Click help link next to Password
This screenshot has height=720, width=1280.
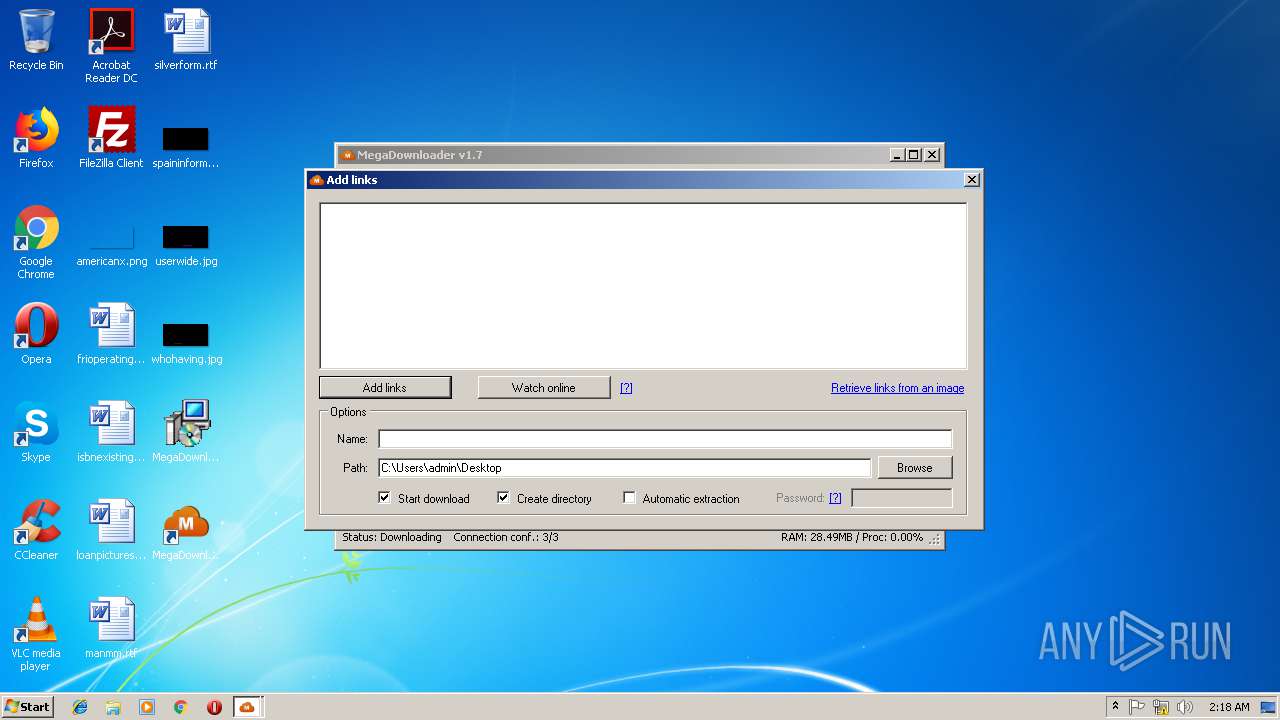tap(835, 498)
